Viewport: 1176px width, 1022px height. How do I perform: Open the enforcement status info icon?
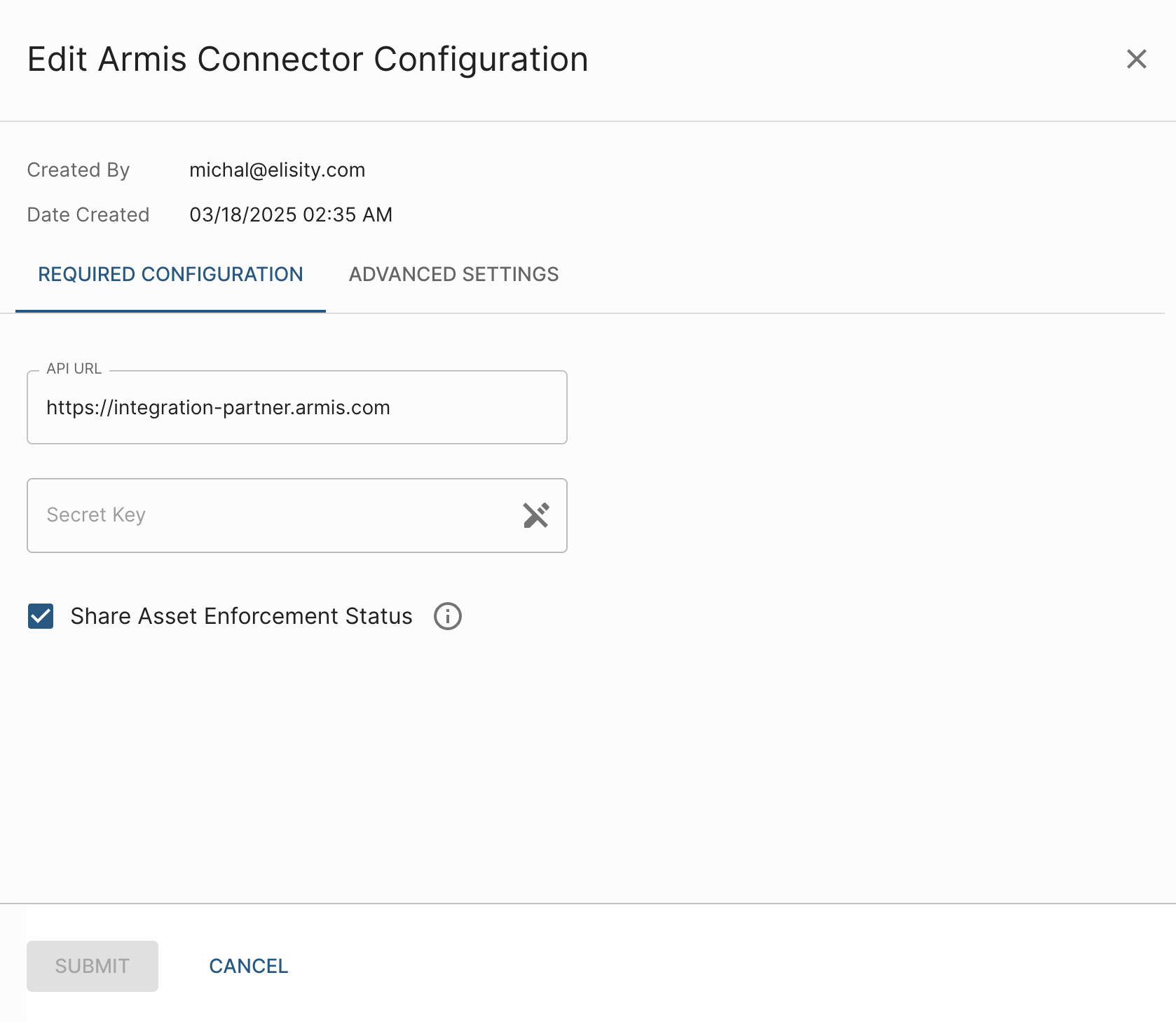[x=447, y=616]
